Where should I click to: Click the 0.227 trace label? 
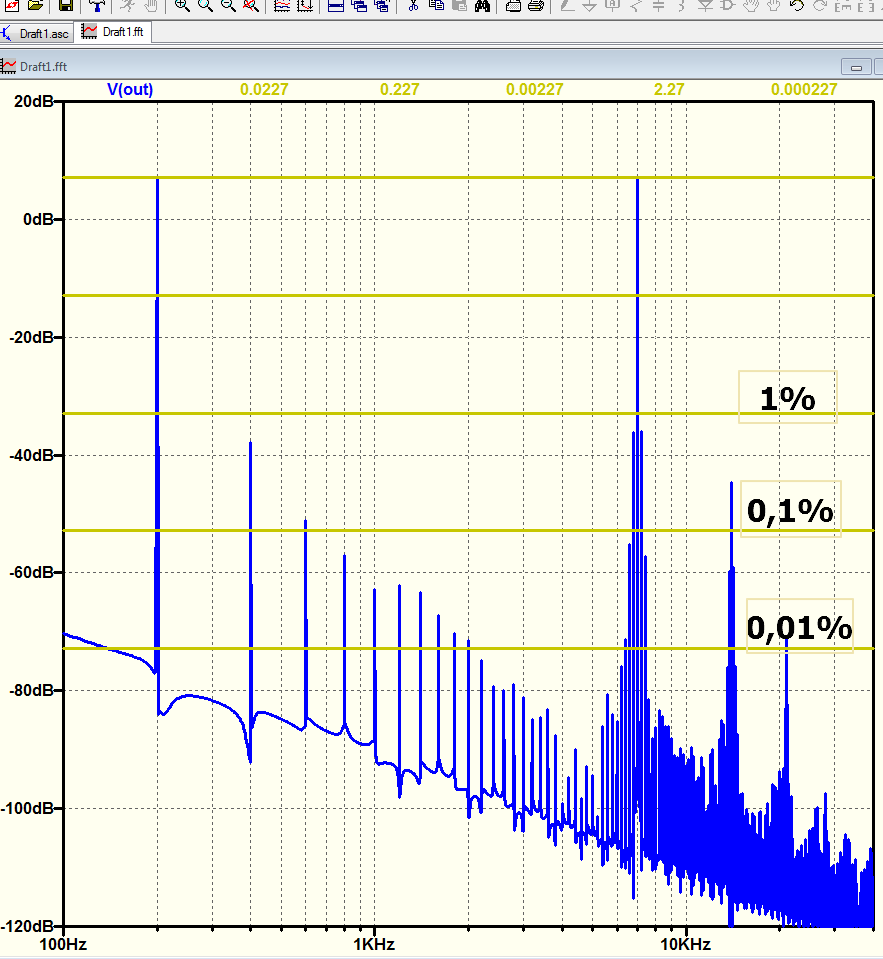[x=399, y=89]
